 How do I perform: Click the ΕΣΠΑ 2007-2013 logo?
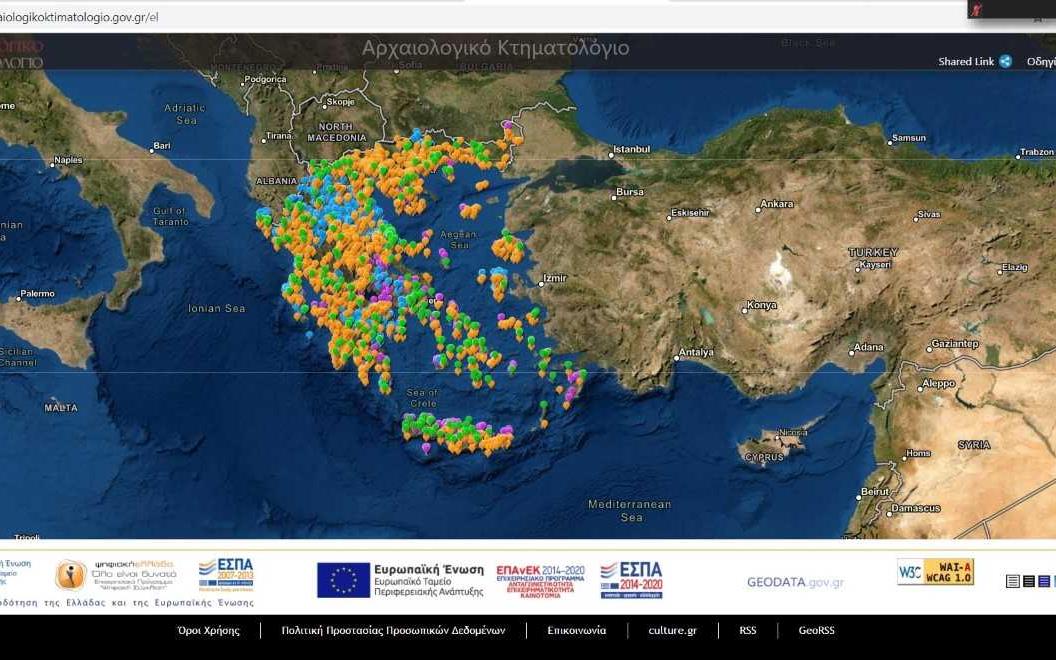click(226, 574)
